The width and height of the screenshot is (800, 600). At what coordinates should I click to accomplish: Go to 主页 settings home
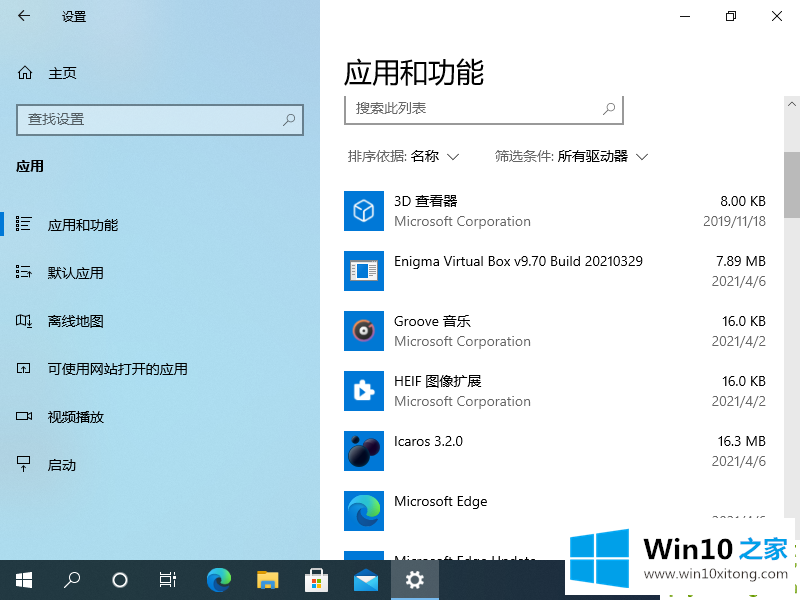point(62,73)
